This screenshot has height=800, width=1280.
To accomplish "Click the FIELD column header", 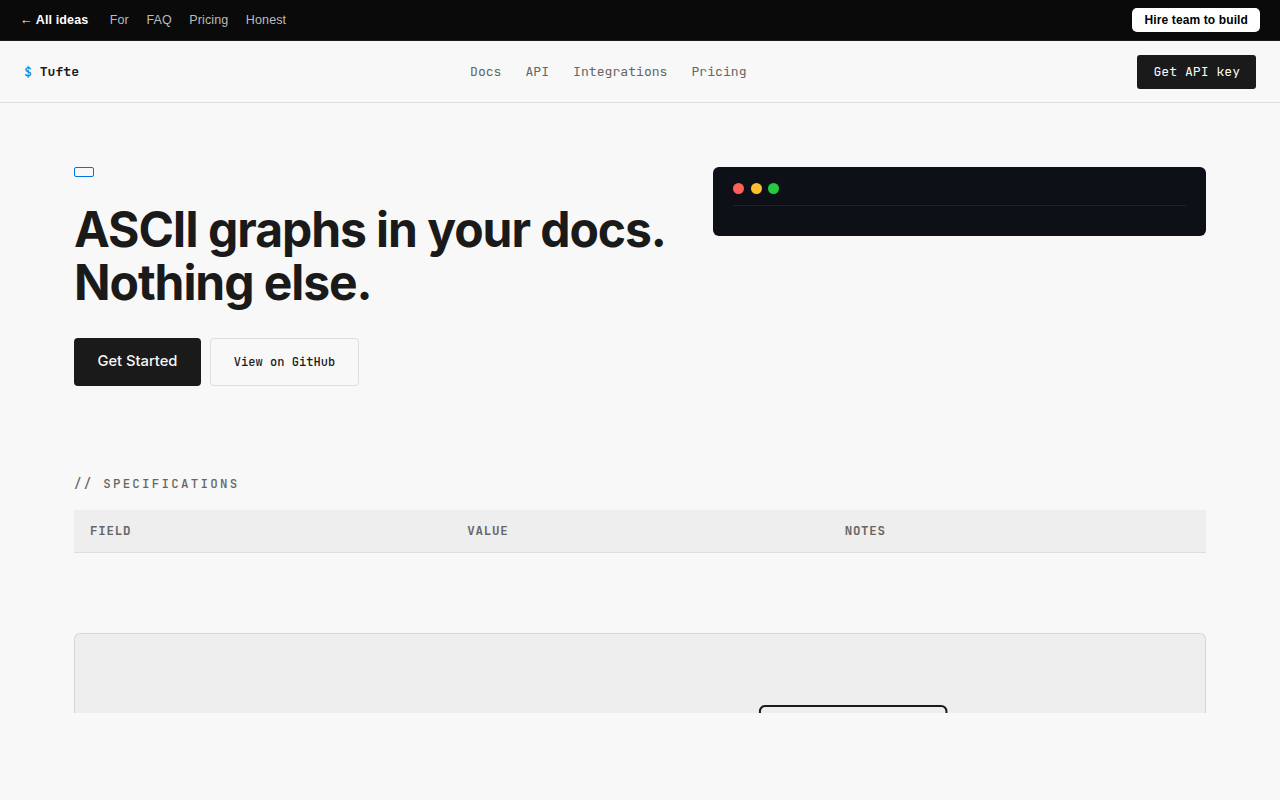I will pyautogui.click(x=111, y=531).
